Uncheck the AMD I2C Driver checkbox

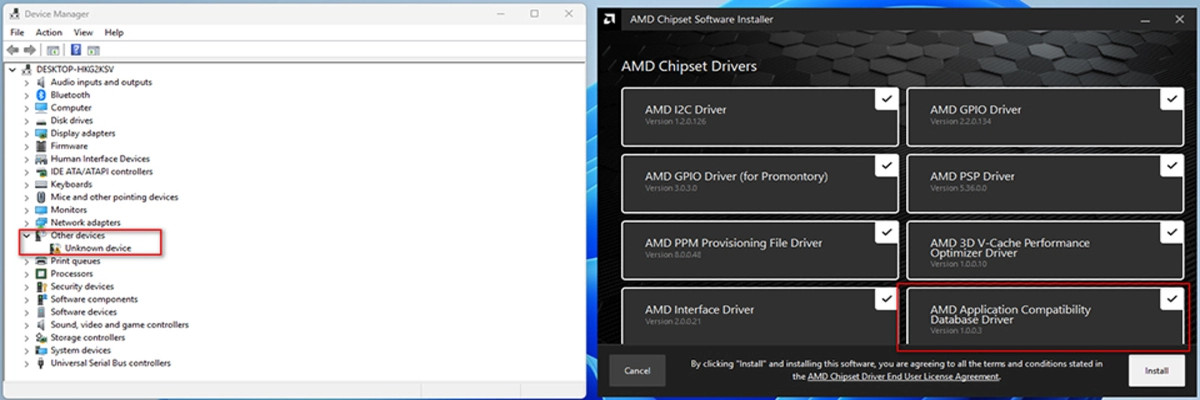[x=886, y=99]
